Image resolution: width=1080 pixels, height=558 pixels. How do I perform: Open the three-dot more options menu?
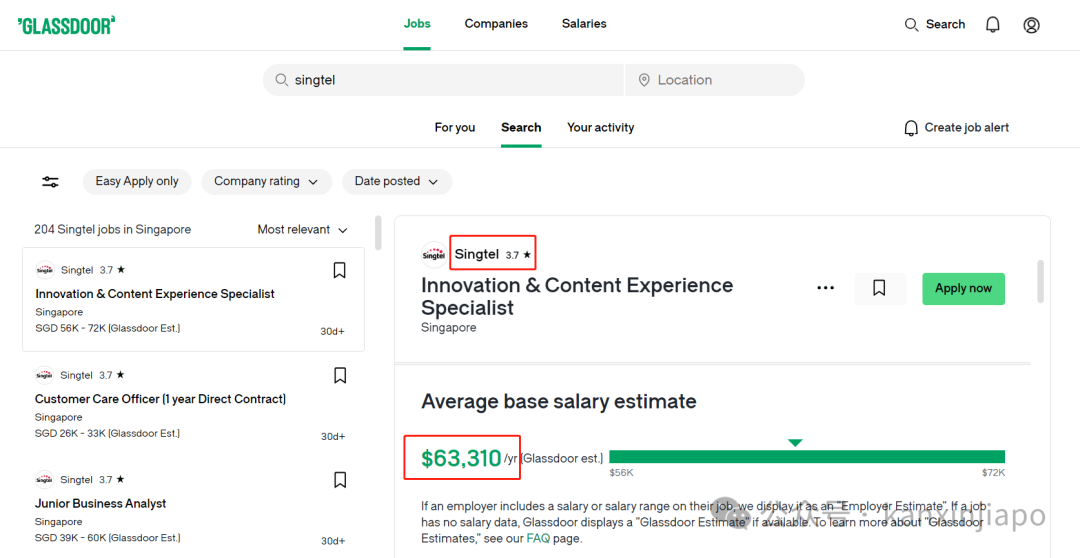tap(825, 289)
